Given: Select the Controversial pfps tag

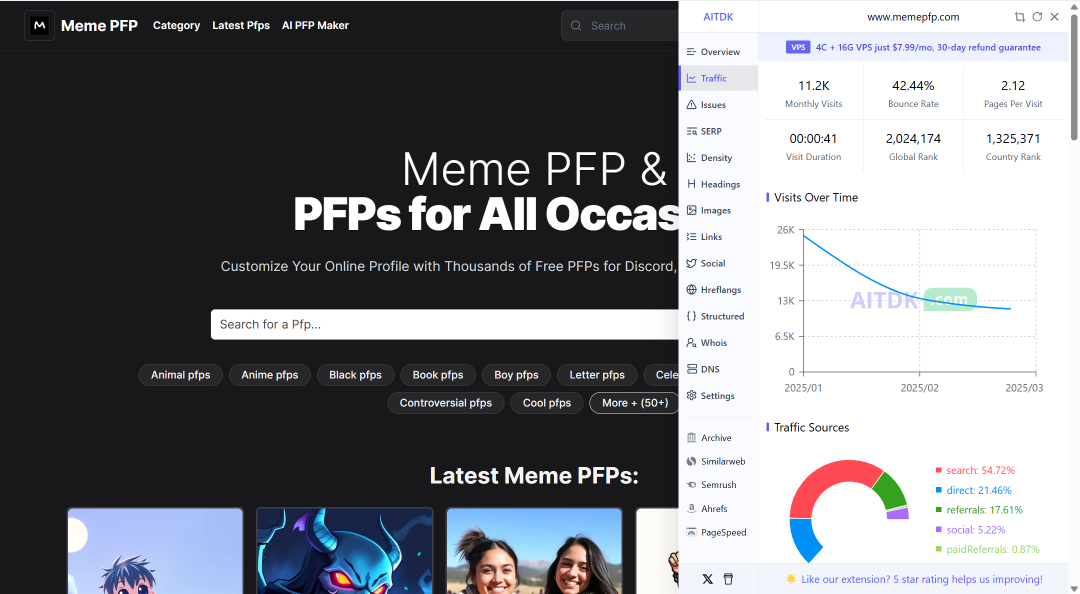Looking at the screenshot, I should point(446,403).
